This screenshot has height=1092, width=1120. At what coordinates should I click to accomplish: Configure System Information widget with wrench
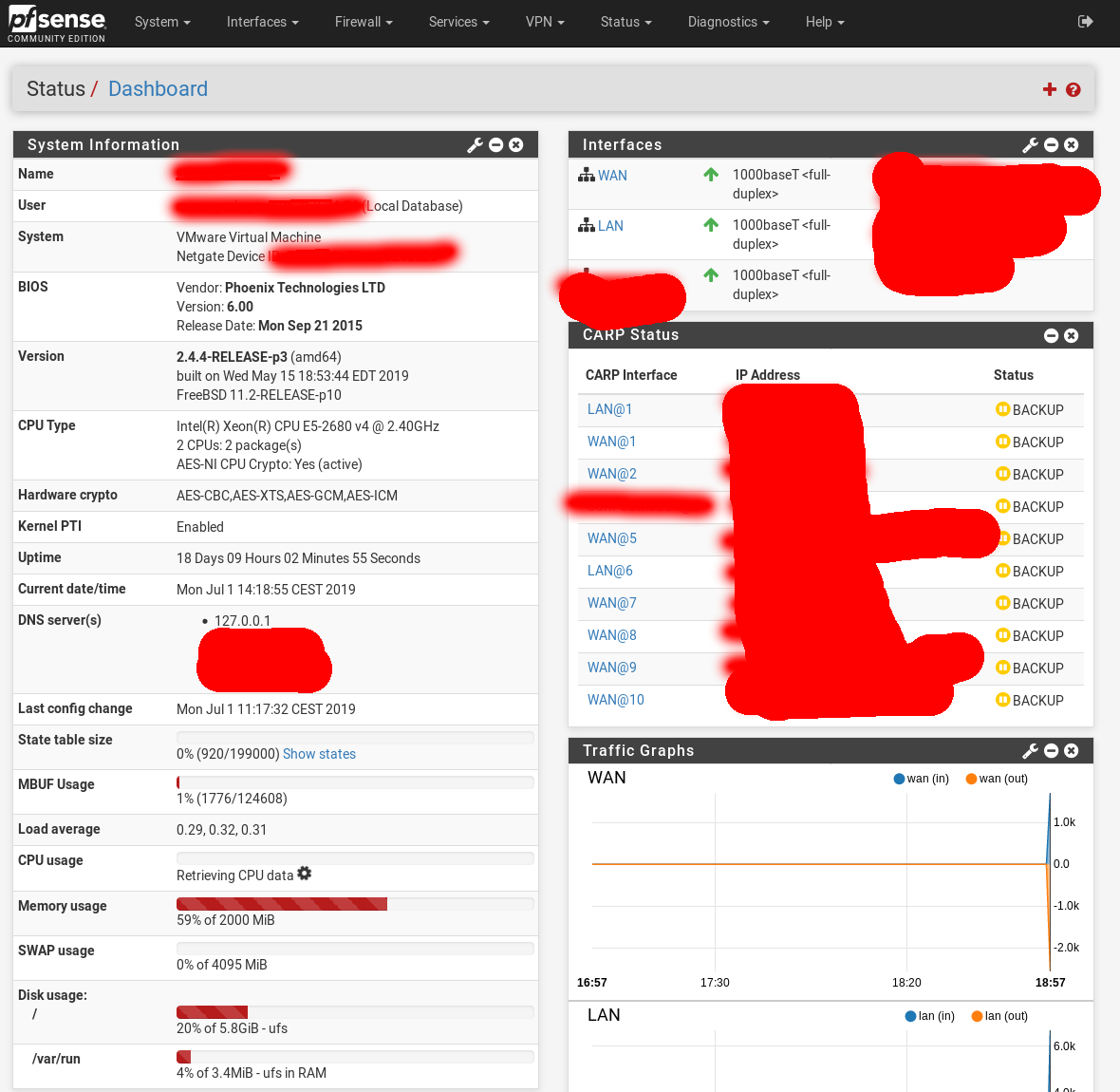[x=475, y=145]
